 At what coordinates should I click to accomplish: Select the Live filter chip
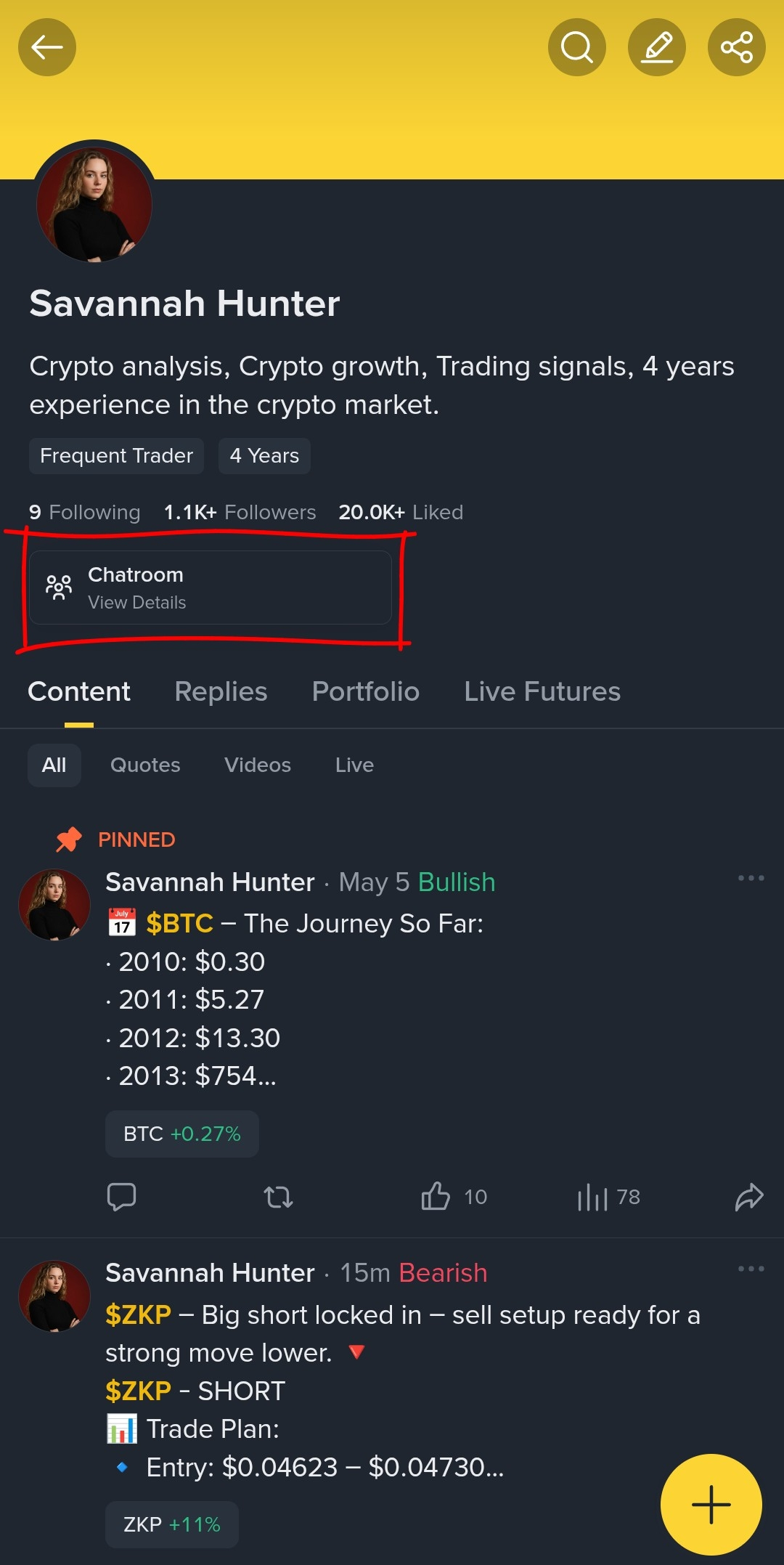354,765
